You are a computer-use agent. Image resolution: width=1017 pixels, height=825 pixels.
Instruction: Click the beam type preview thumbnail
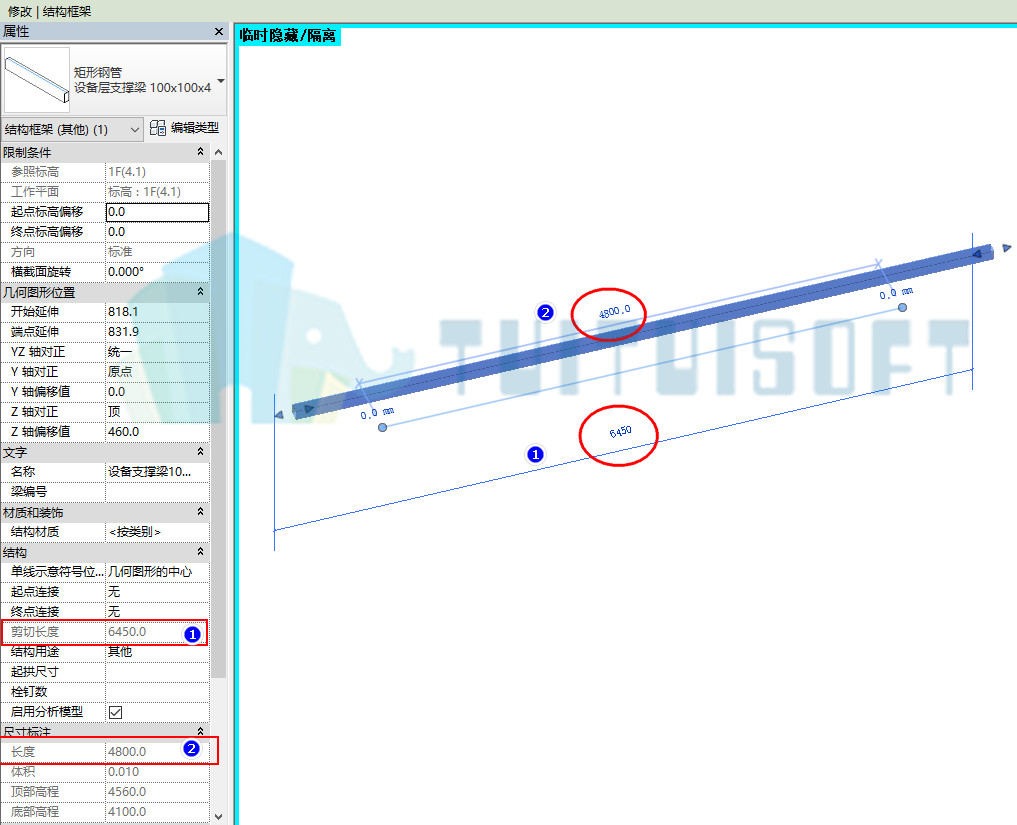(x=37, y=80)
